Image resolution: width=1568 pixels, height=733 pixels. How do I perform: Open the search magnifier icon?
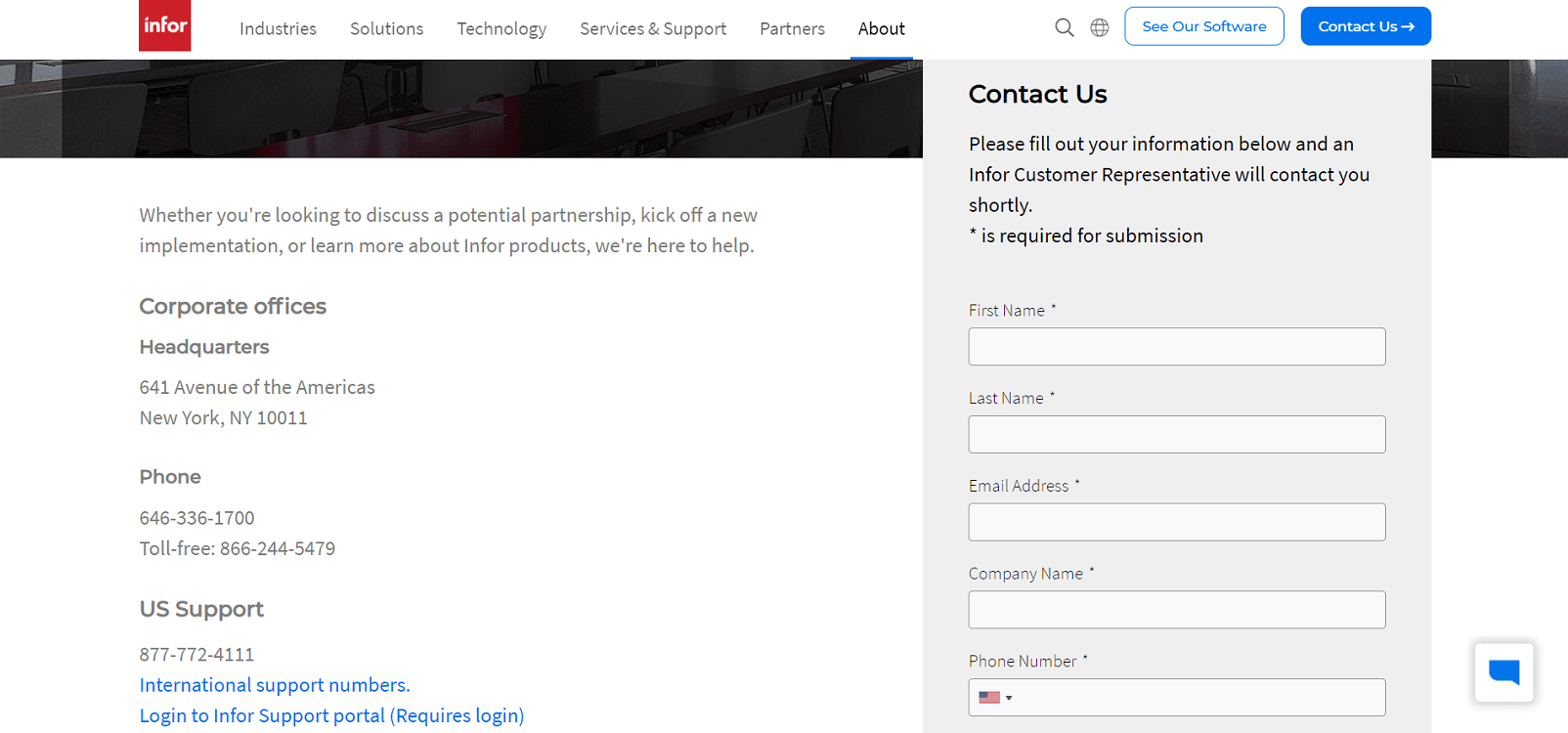[x=1065, y=27]
